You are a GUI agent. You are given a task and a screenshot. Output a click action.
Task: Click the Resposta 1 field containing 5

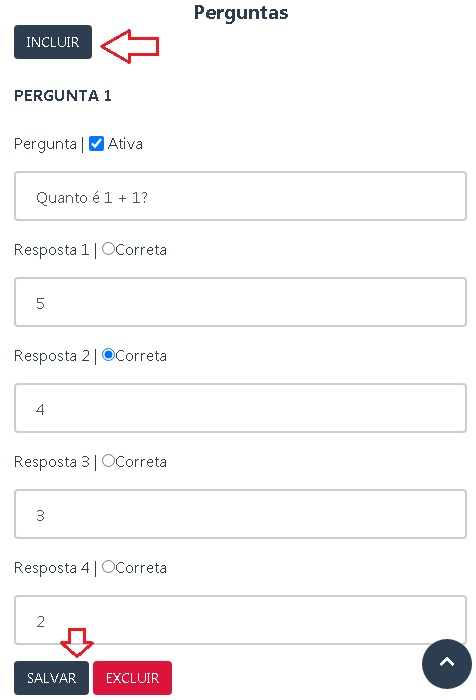coord(240,302)
